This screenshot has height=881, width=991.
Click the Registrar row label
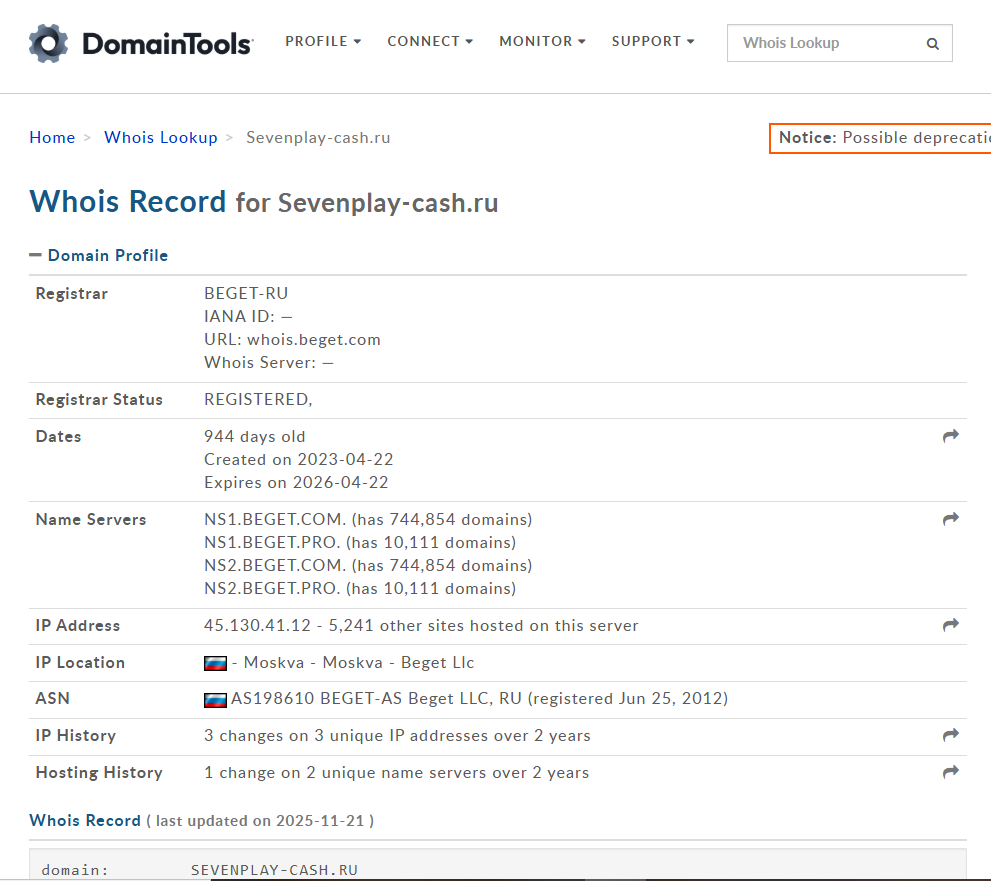coord(71,293)
